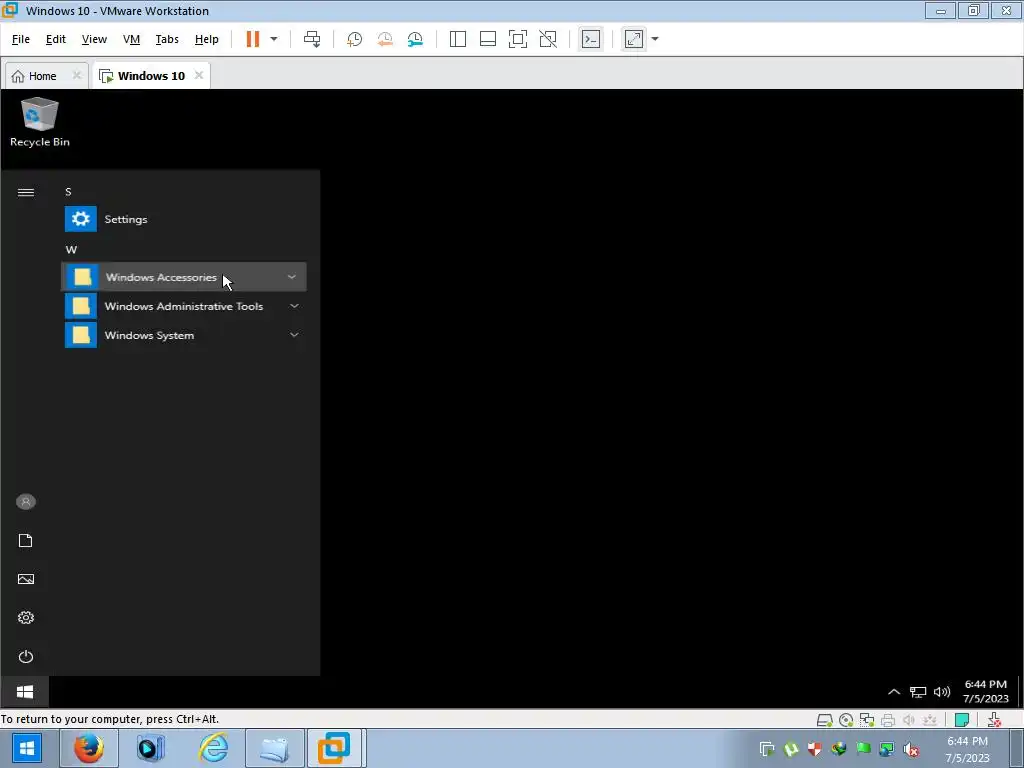
Task: Expand the Windows Administrative Tools folder
Action: point(185,306)
